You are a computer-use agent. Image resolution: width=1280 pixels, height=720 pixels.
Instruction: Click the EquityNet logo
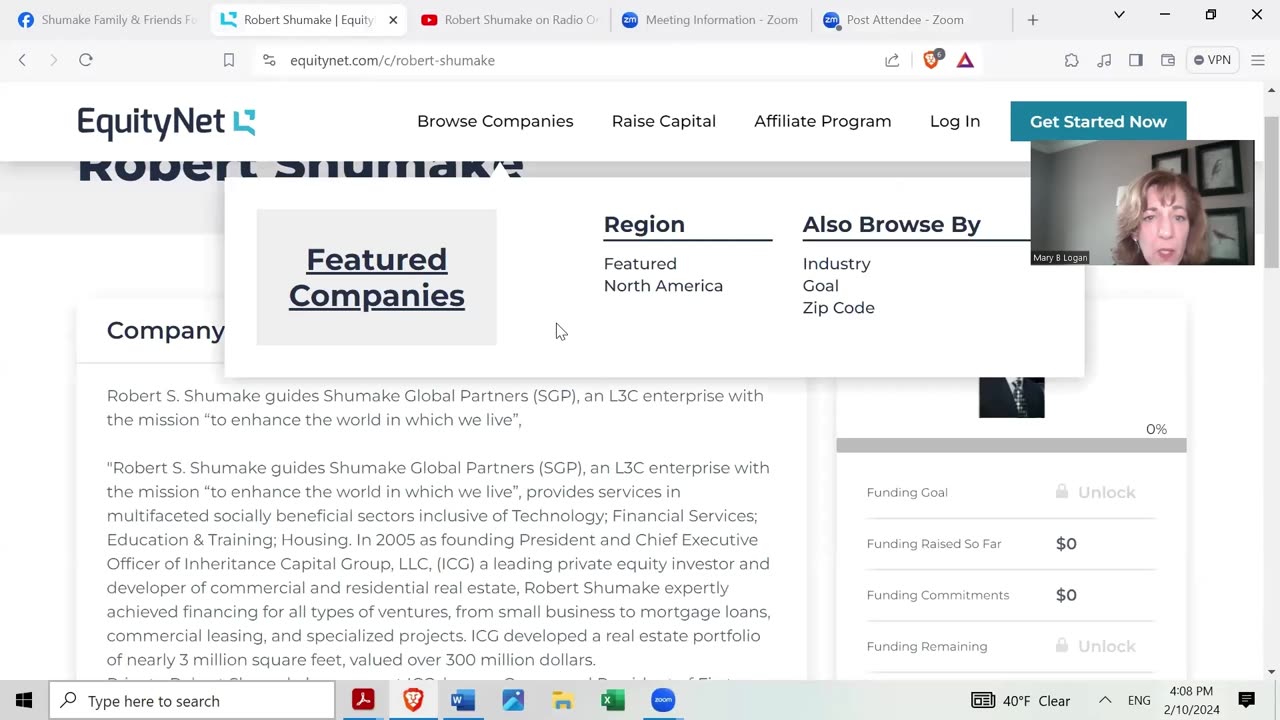(166, 122)
